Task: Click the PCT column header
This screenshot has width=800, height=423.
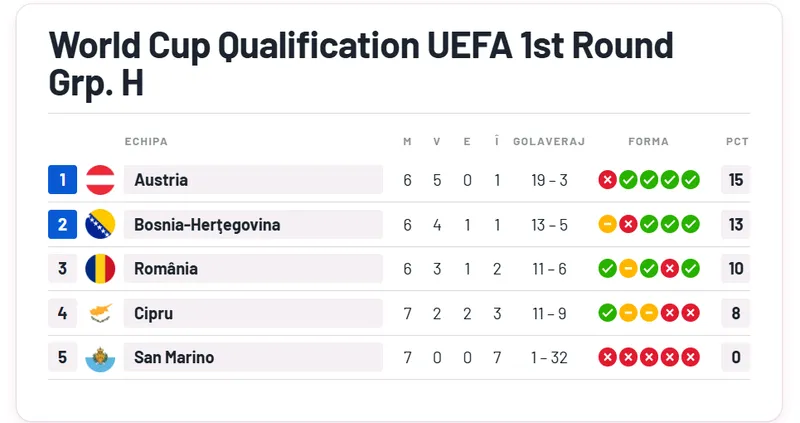Action: 737,142
